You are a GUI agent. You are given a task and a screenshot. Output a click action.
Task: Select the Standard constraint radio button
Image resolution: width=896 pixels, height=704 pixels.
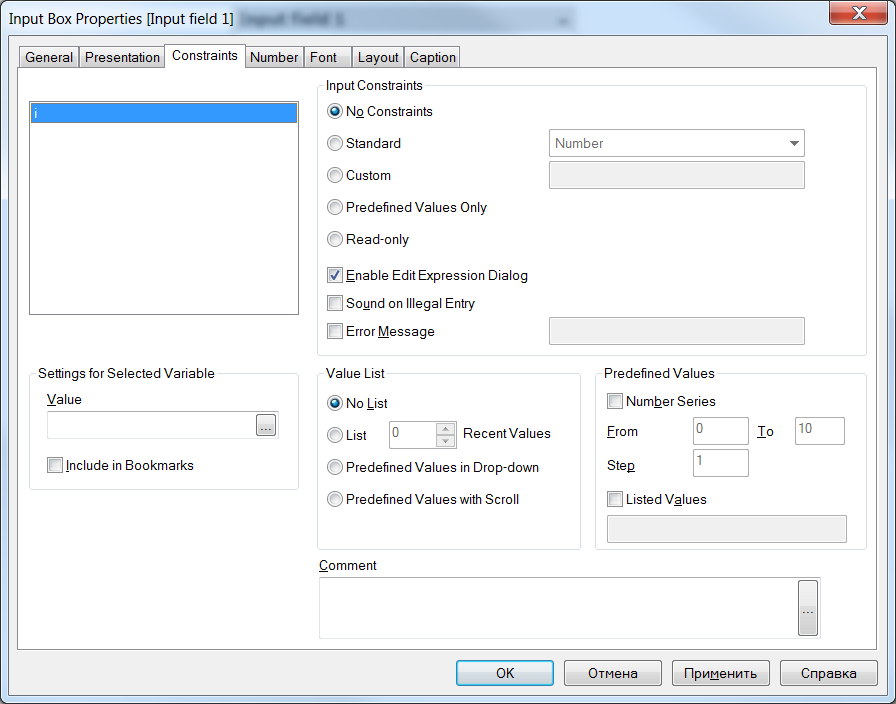point(335,143)
